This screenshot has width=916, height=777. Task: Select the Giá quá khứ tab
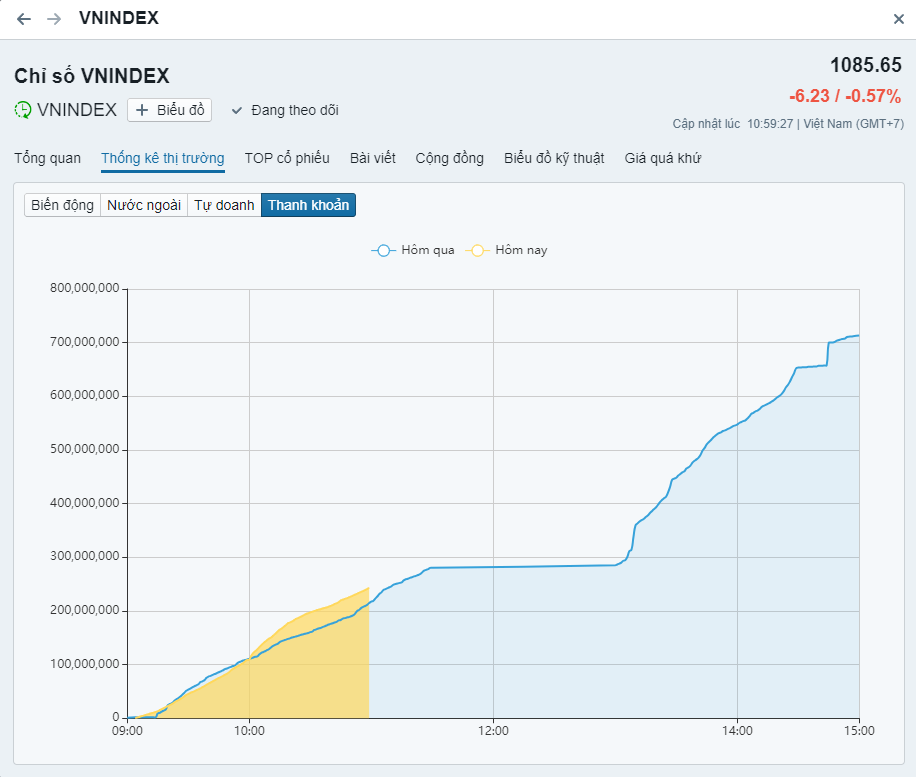pos(662,158)
